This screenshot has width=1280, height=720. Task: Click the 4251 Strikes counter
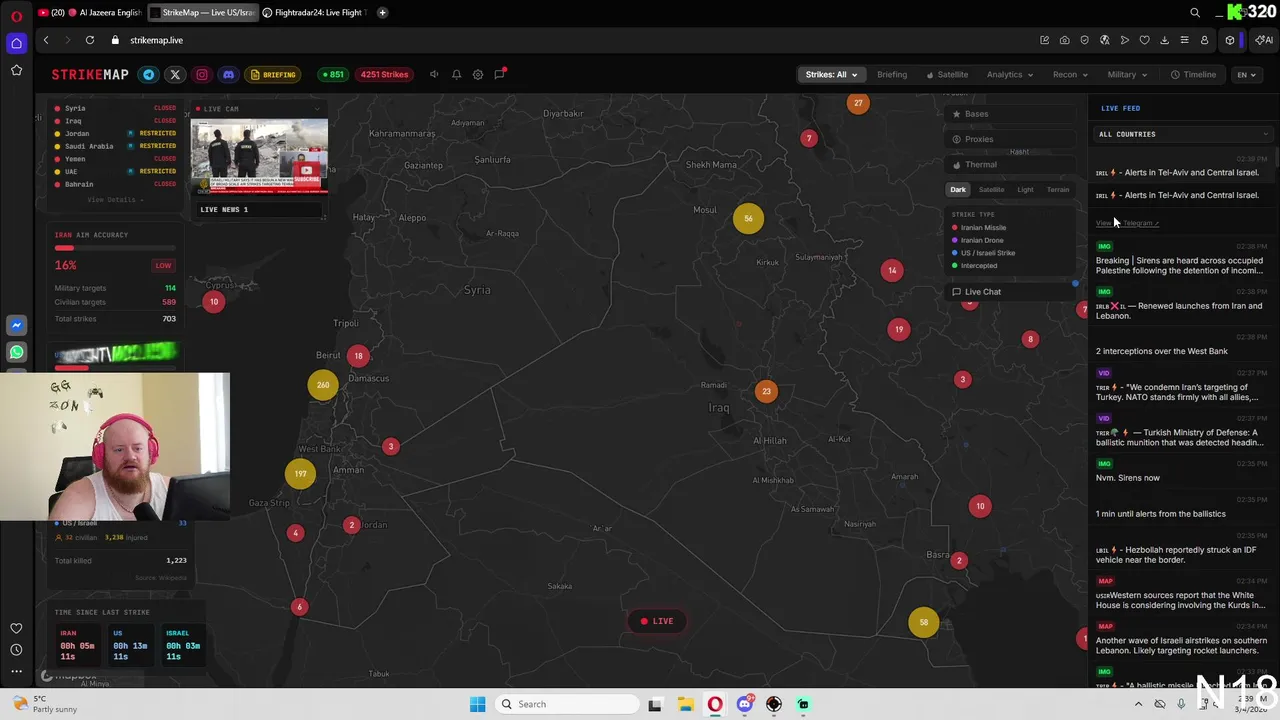click(x=384, y=75)
